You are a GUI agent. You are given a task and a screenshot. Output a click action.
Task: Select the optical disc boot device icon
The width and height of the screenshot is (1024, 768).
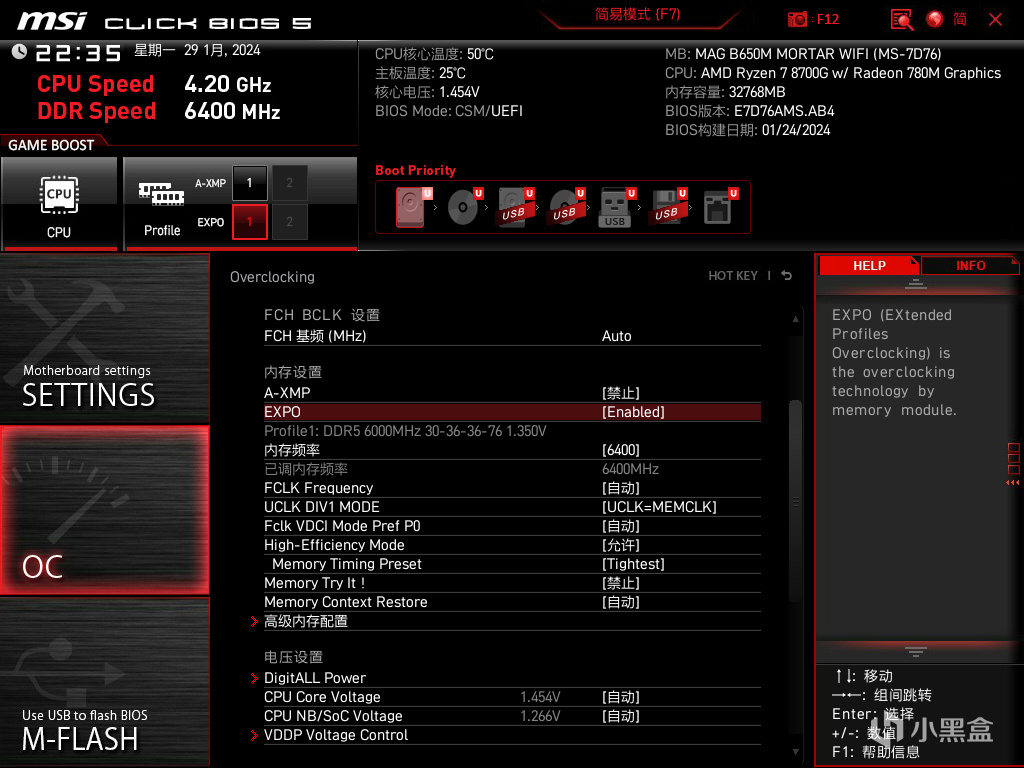[464, 207]
